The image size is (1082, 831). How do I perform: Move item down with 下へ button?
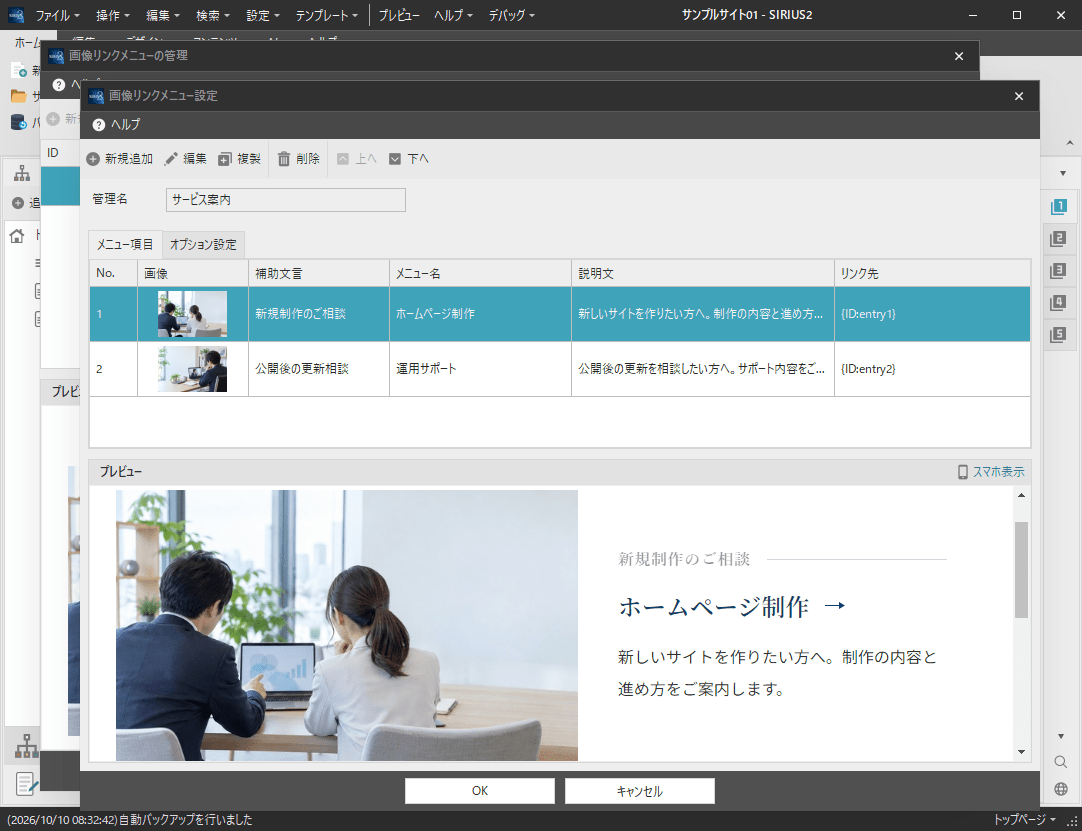(409, 159)
